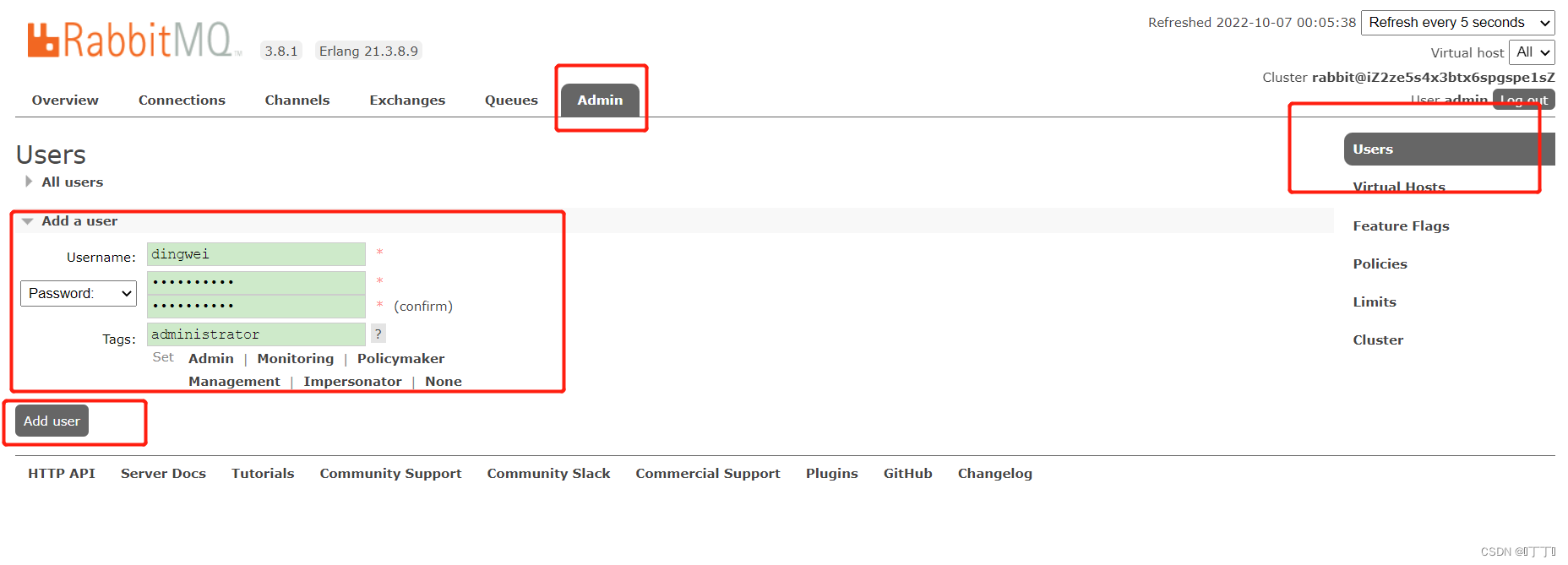Open Virtual Hosts in the sidebar

click(x=1399, y=187)
